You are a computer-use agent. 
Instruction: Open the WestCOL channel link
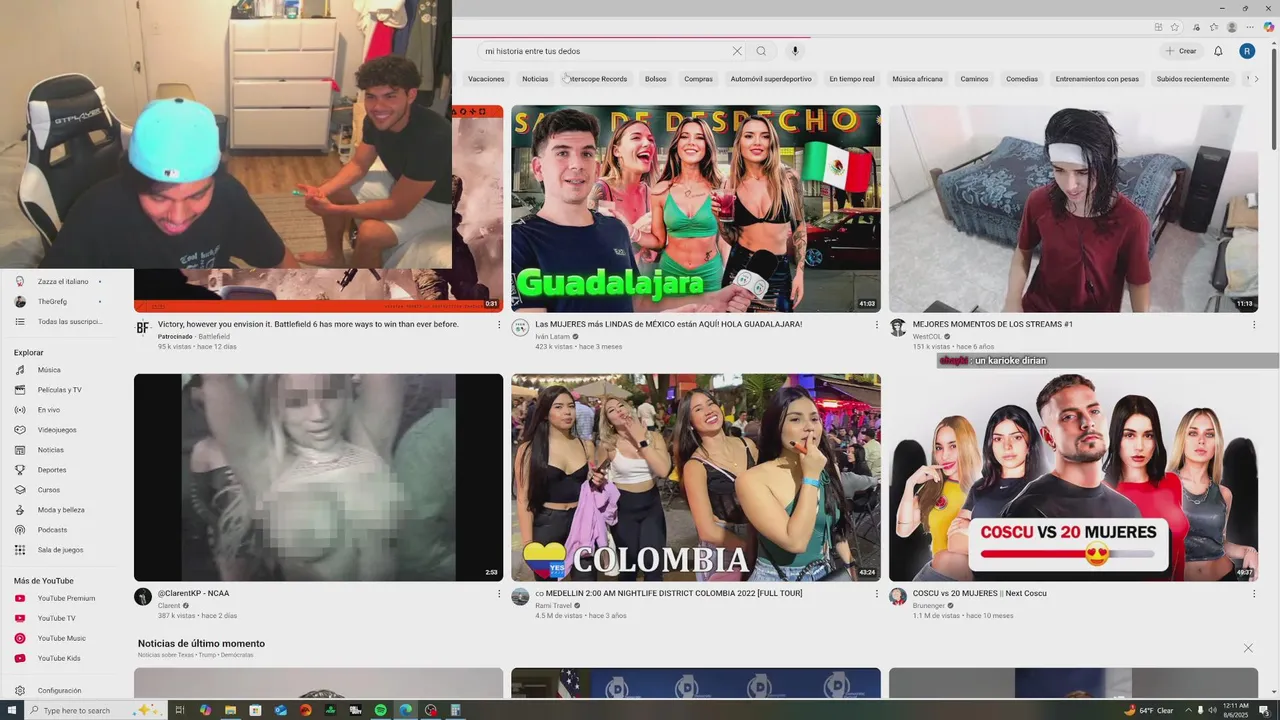click(x=927, y=337)
